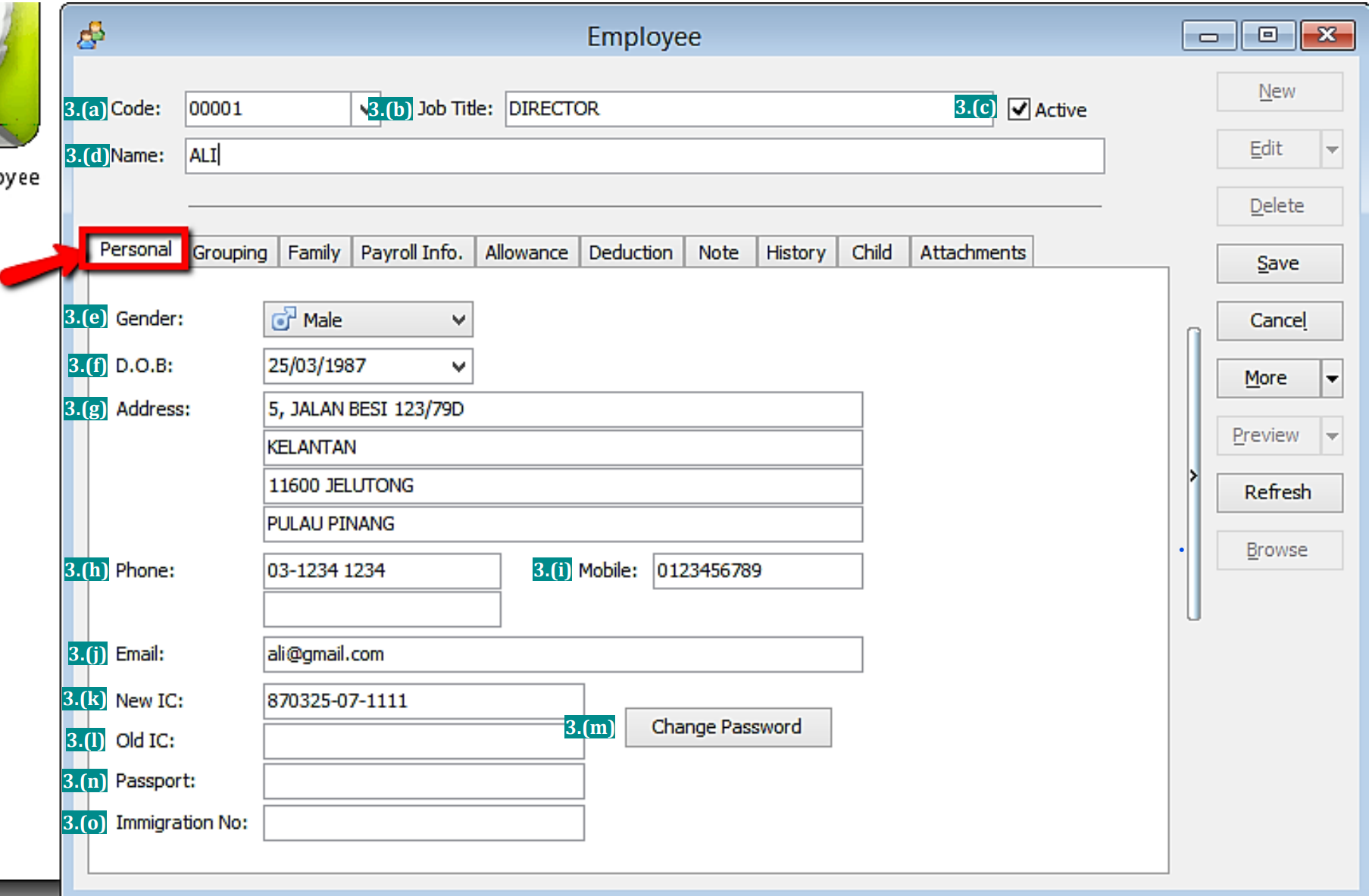Viewport: 1369px width, 896px height.
Task: Click the Phone field 03-1234 1234
Action: click(x=382, y=571)
